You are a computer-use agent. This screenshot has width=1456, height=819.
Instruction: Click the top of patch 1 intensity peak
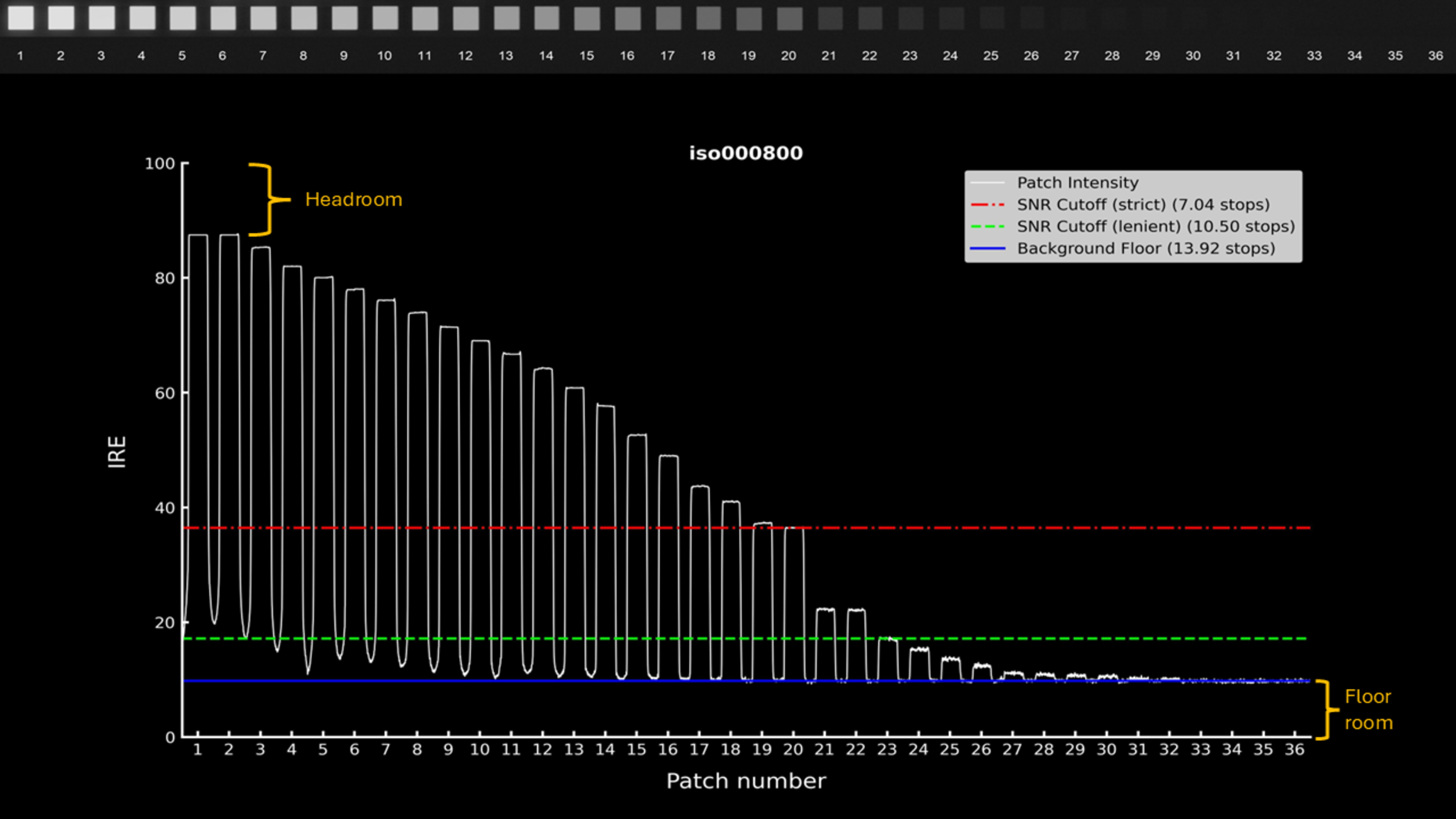coord(198,235)
